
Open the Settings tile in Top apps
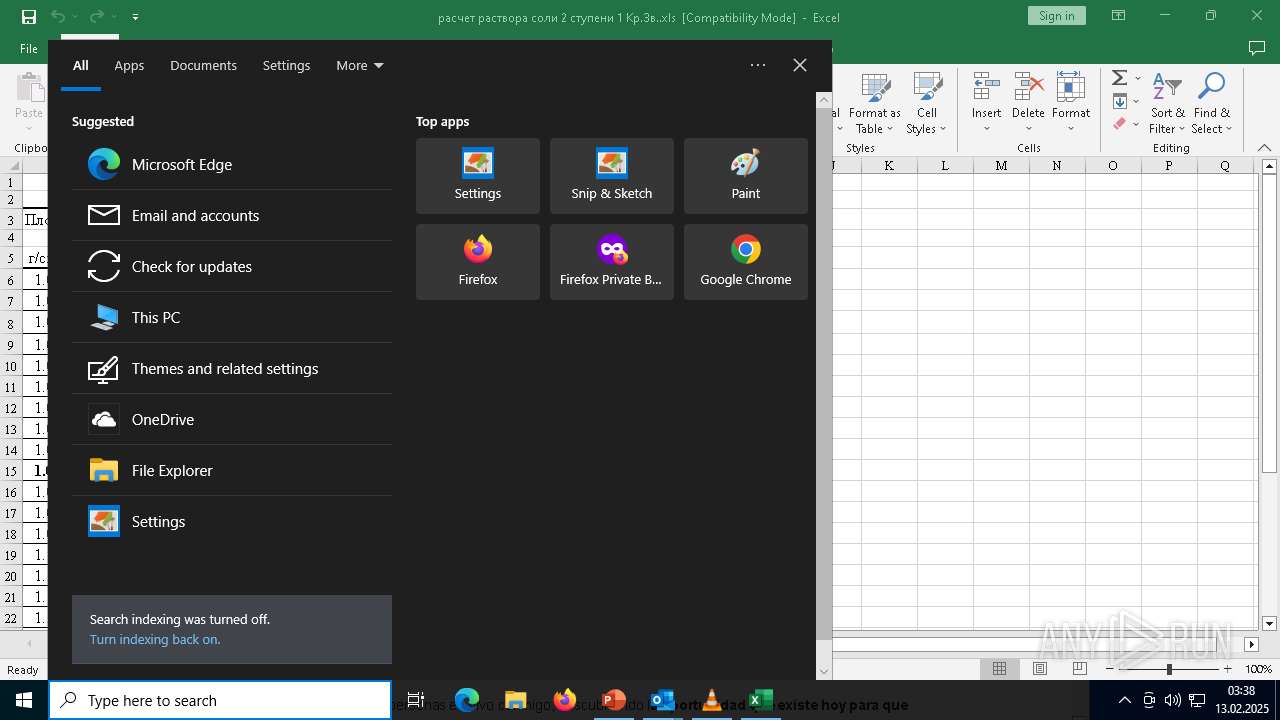tap(478, 176)
